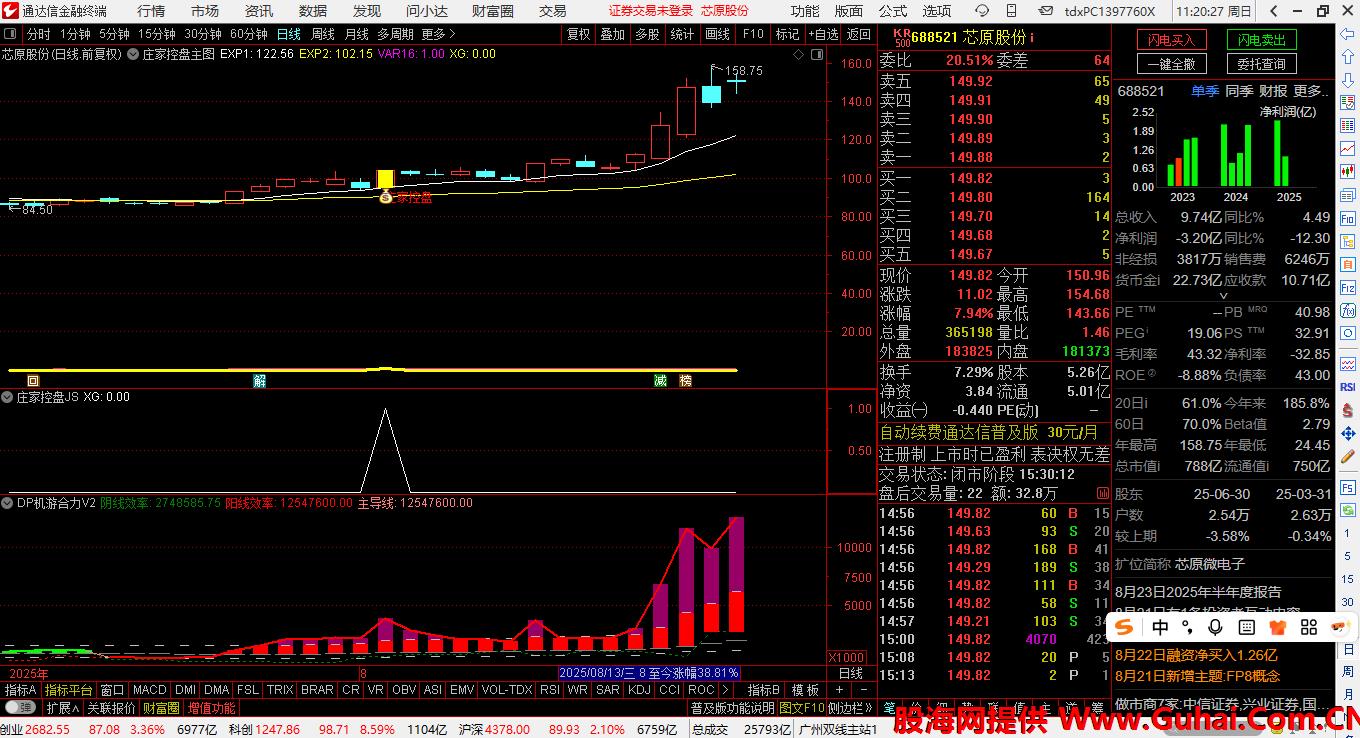Click the down-arrow next stock icon
1360x738 pixels.
(x=1347, y=80)
